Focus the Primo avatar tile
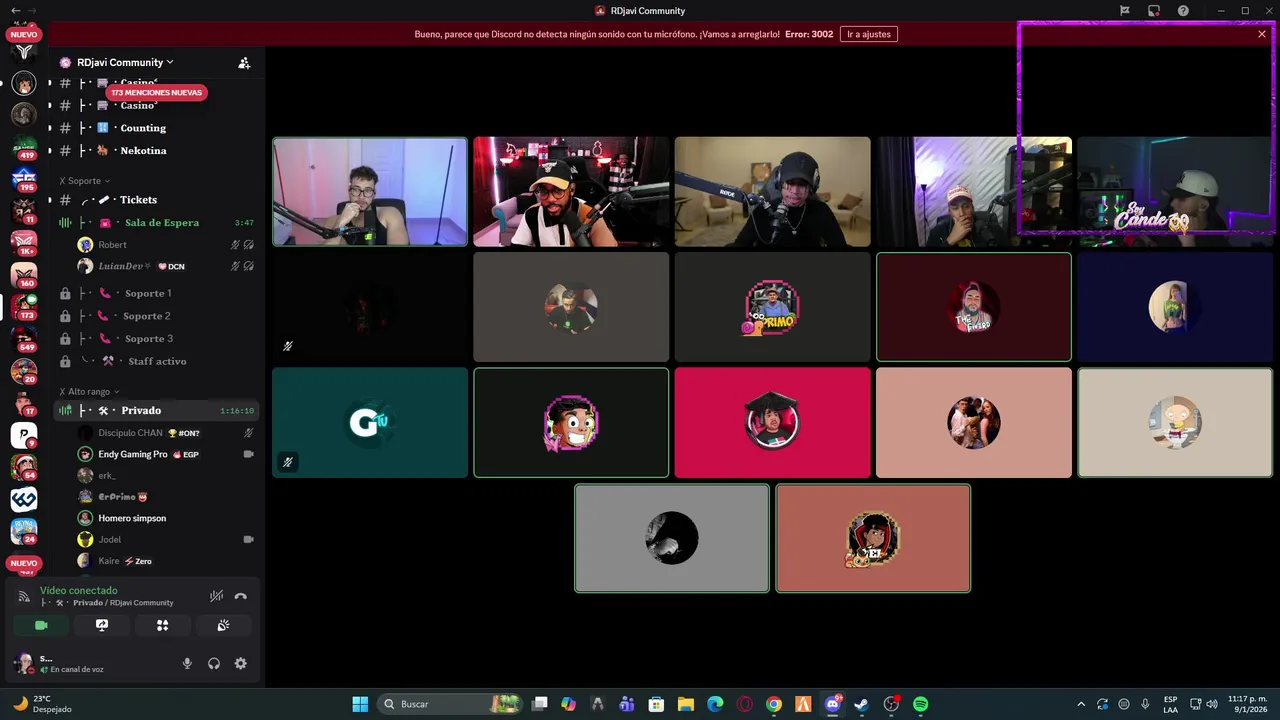Screen dimensions: 1280x720 [772, 307]
